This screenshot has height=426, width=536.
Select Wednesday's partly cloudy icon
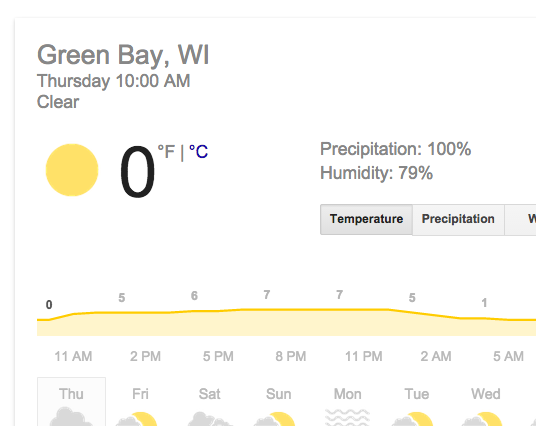pos(481,419)
